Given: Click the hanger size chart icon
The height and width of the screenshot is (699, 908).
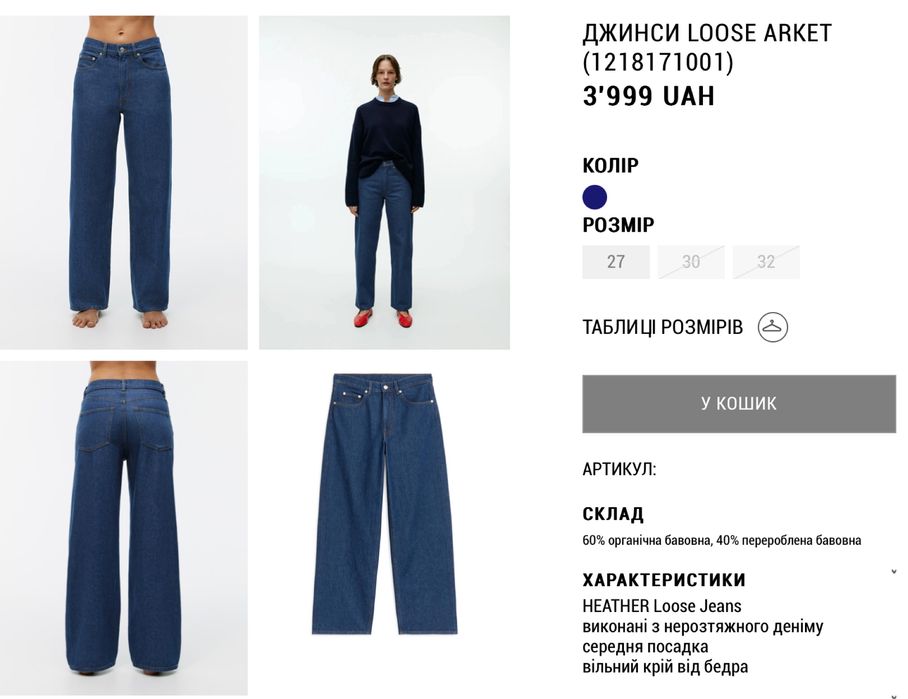Looking at the screenshot, I should 772,327.
